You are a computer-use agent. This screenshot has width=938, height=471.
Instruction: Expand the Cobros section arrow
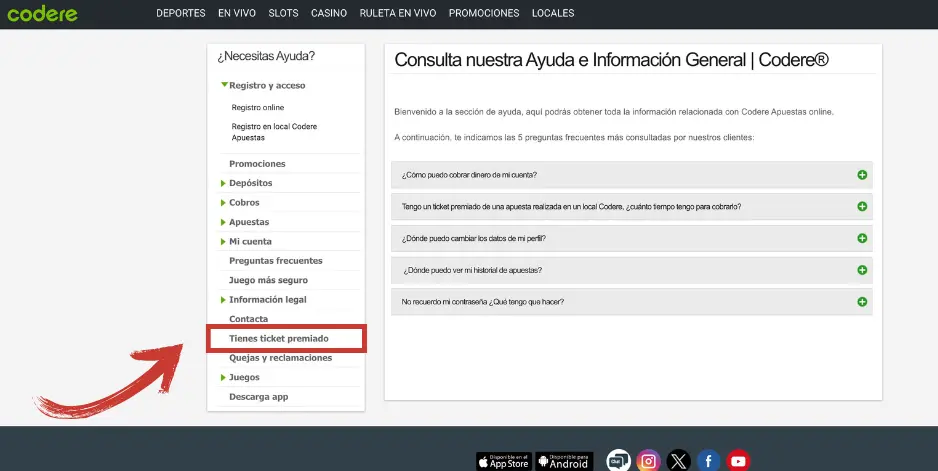click(x=223, y=203)
